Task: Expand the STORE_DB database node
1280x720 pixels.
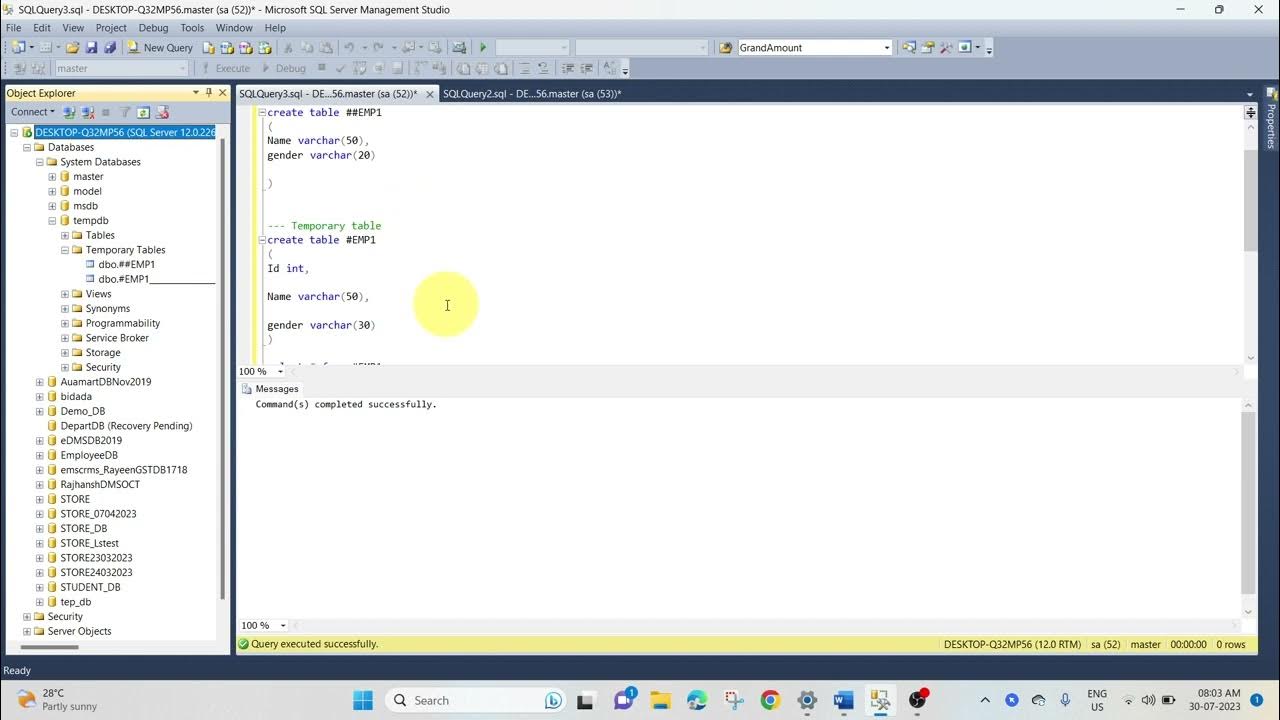Action: [40, 529]
